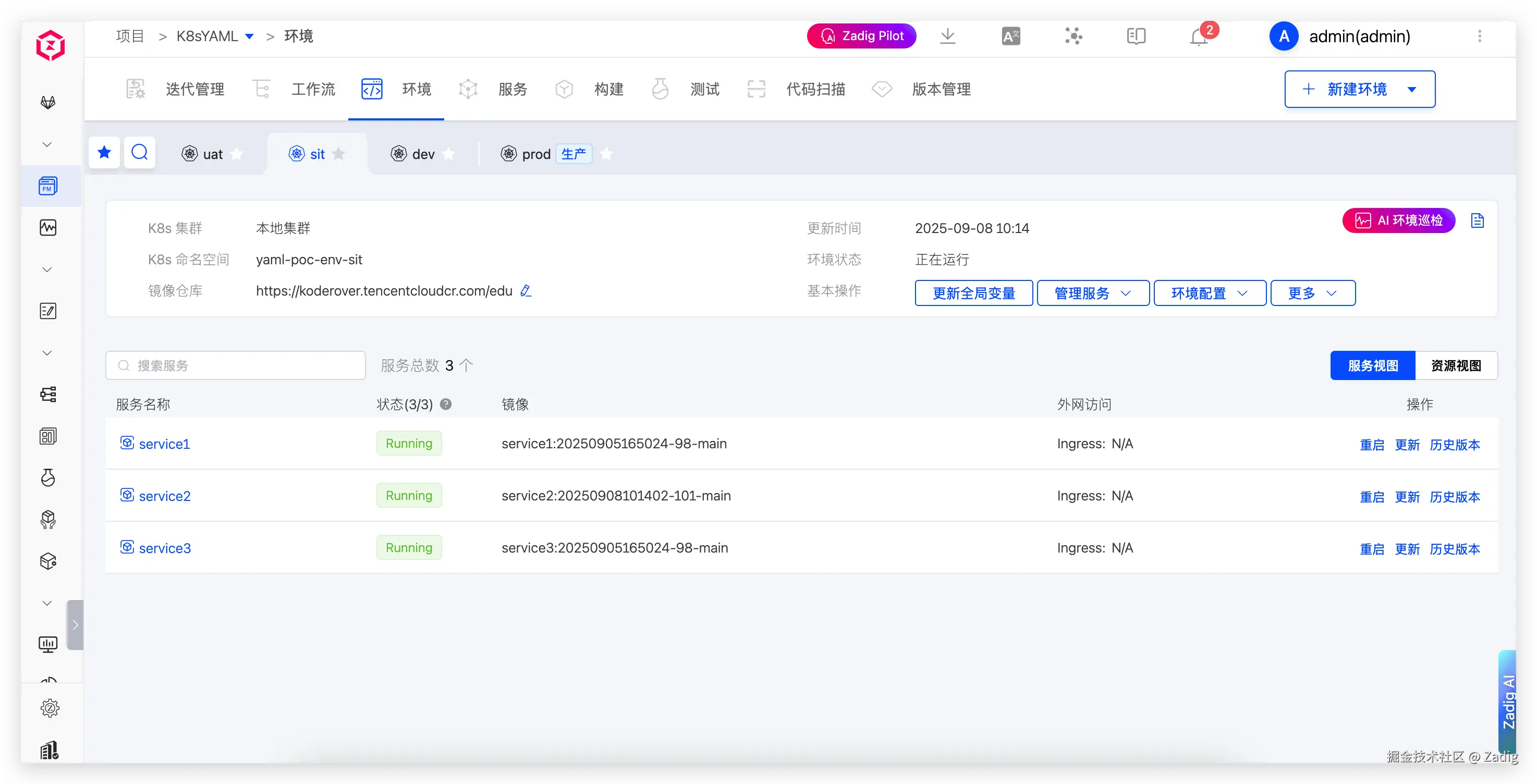Image resolution: width=1537 pixels, height=784 pixels.
Task: Click 更新全局变量 button
Action: 974,293
